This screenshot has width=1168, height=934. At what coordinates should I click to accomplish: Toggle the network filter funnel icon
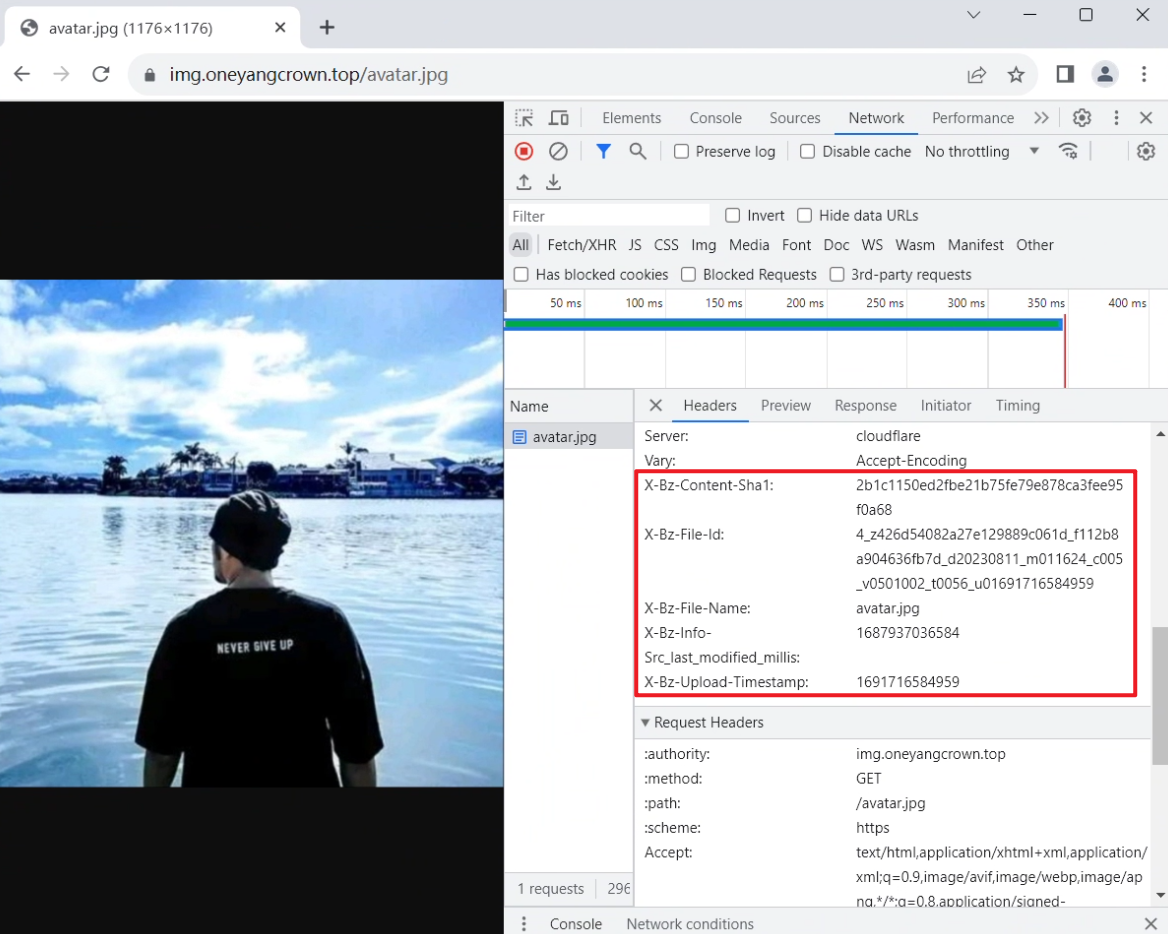(x=603, y=151)
